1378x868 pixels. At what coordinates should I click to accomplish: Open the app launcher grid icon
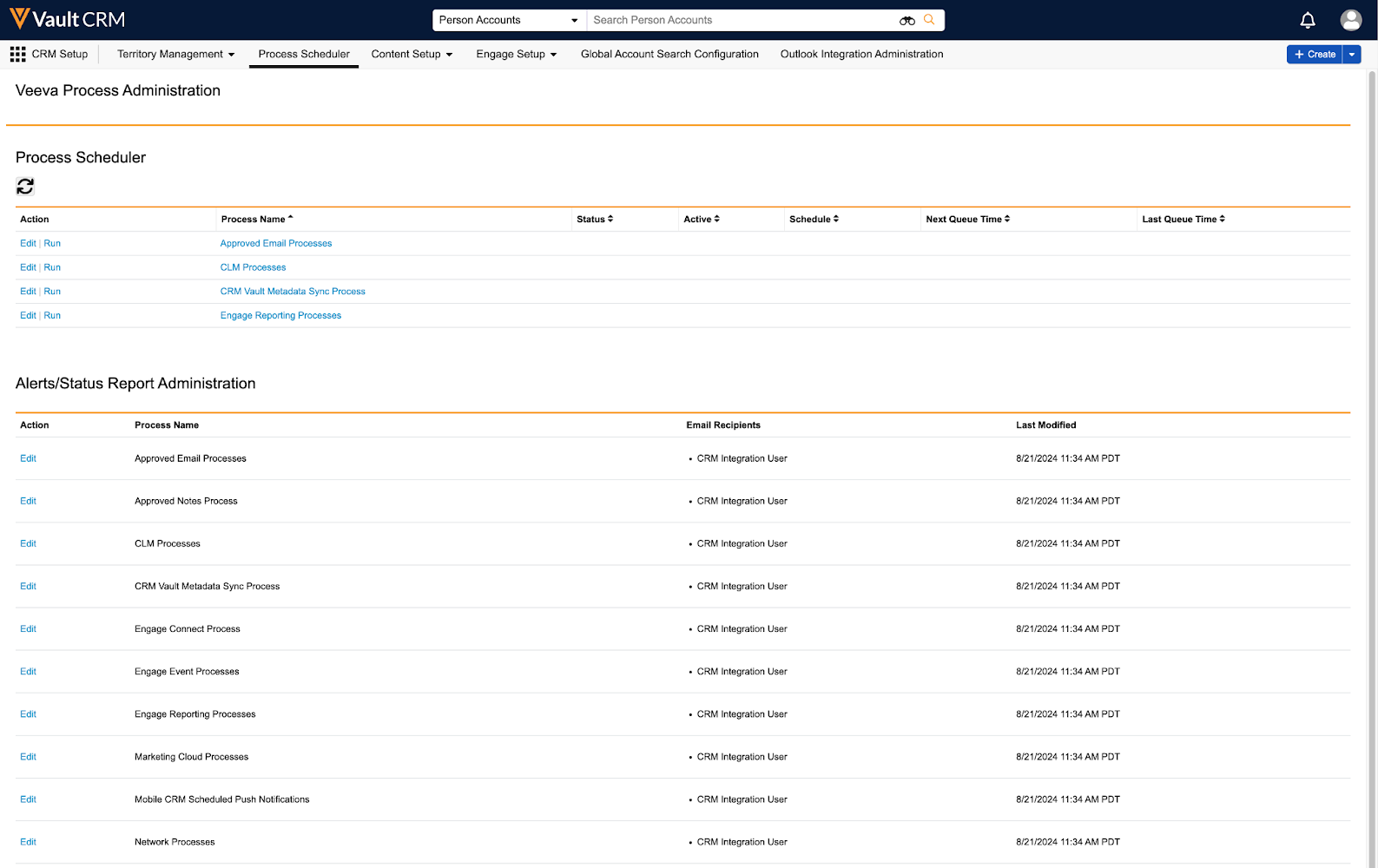point(17,55)
